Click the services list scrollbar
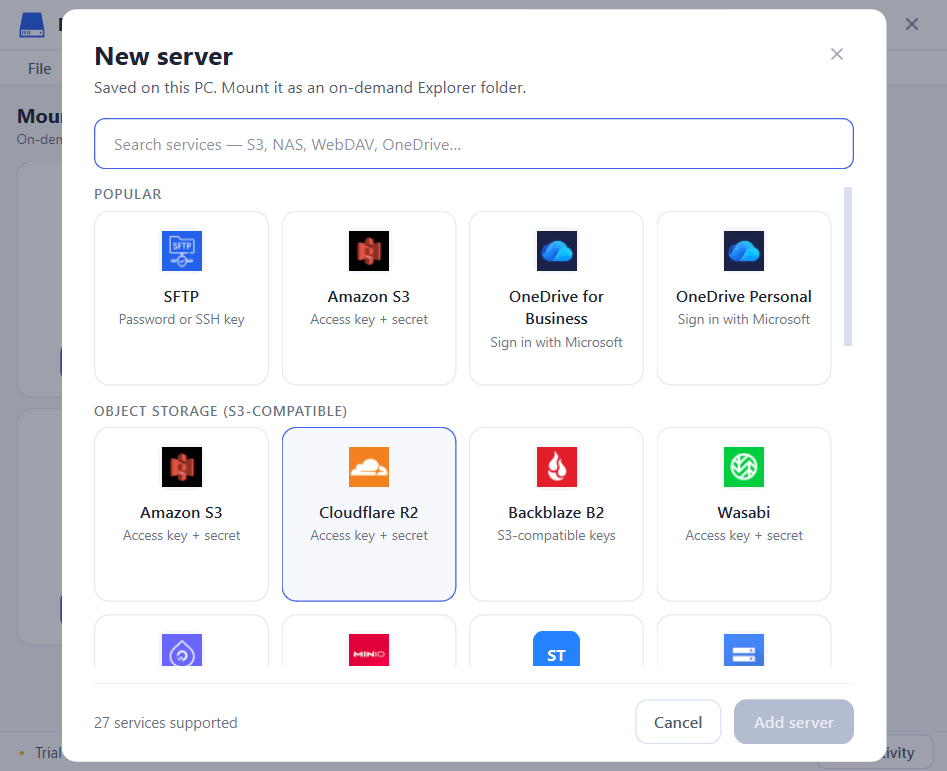 (x=848, y=266)
